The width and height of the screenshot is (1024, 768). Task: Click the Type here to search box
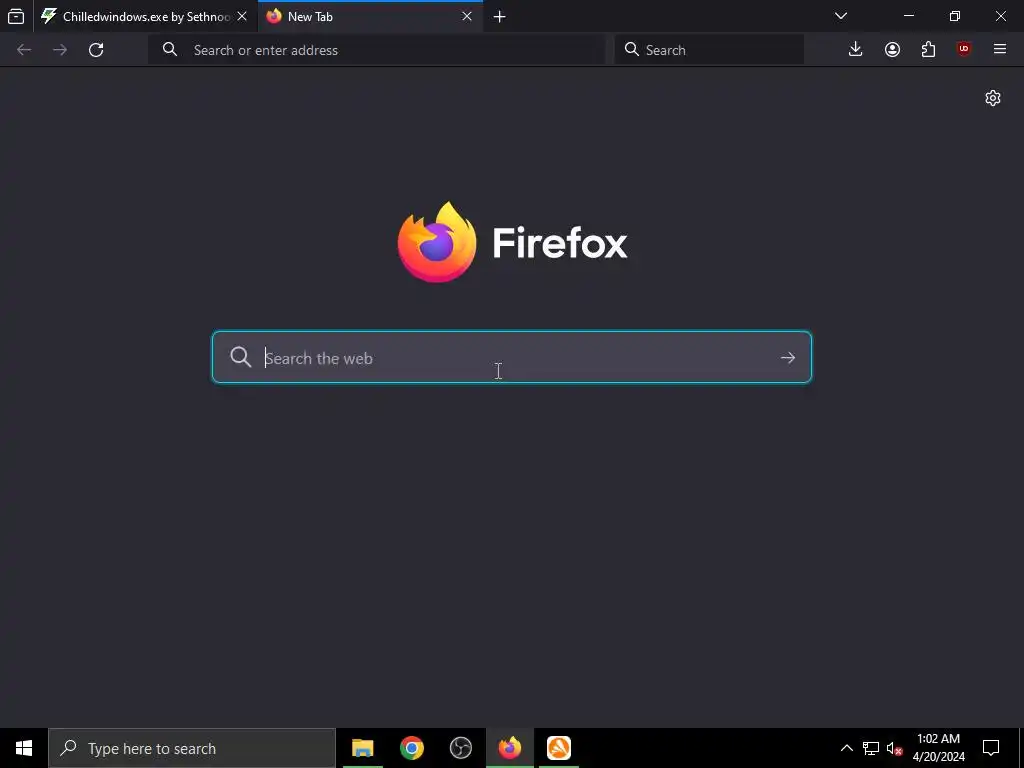(192, 748)
